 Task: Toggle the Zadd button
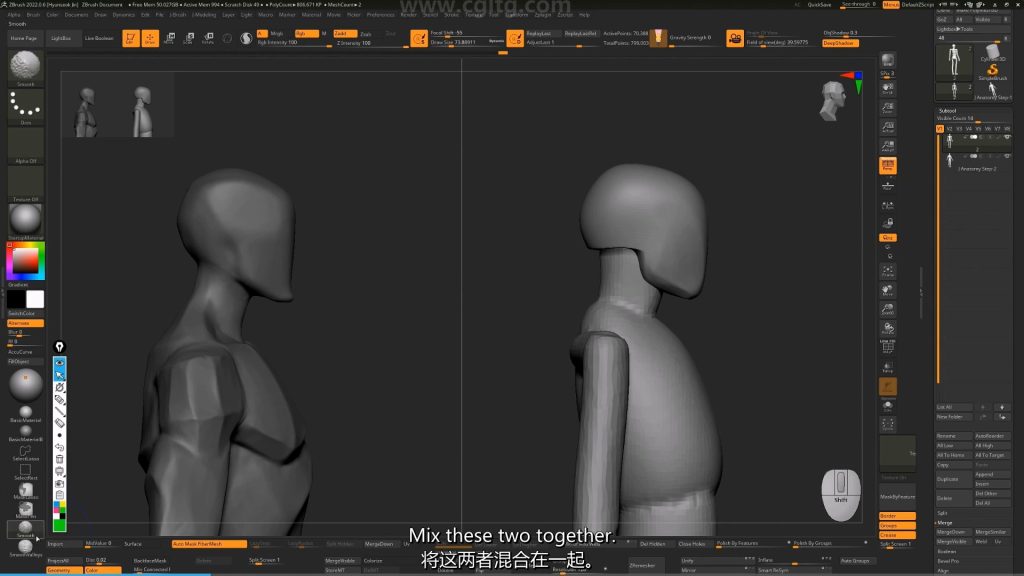point(344,33)
